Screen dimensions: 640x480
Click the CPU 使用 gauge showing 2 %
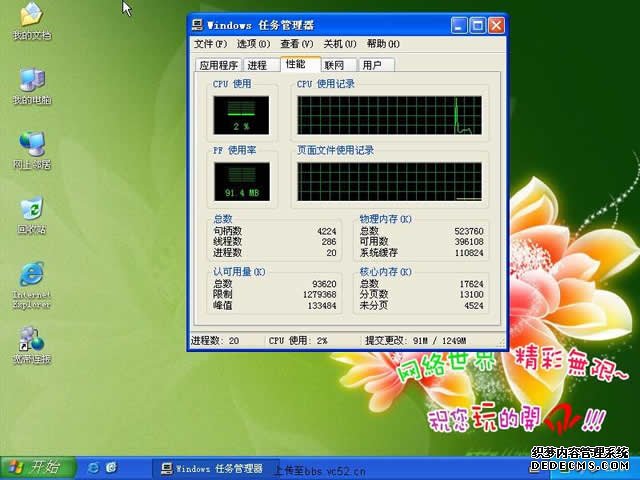point(241,116)
